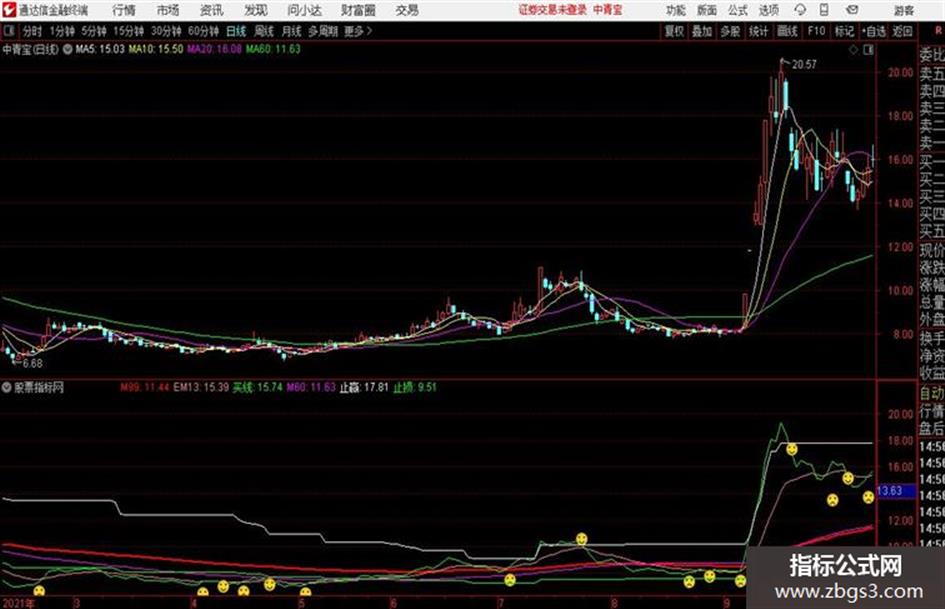Viewport: 945px width, 609px height.
Task: Click the 买线: 15.74 indicator value
Action: (x=257, y=387)
